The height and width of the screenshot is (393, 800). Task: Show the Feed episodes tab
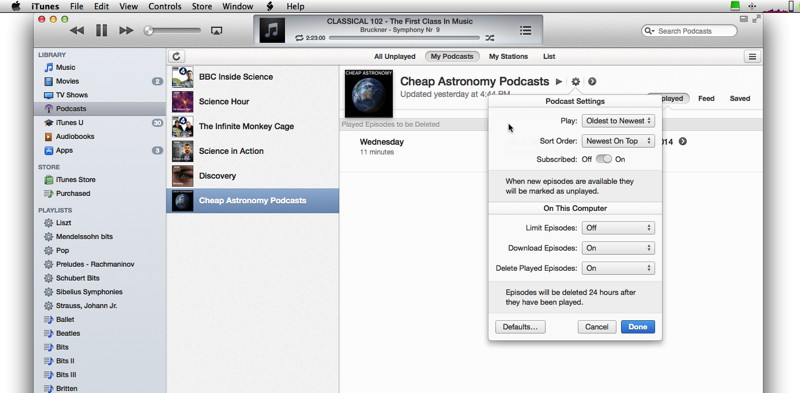(706, 99)
